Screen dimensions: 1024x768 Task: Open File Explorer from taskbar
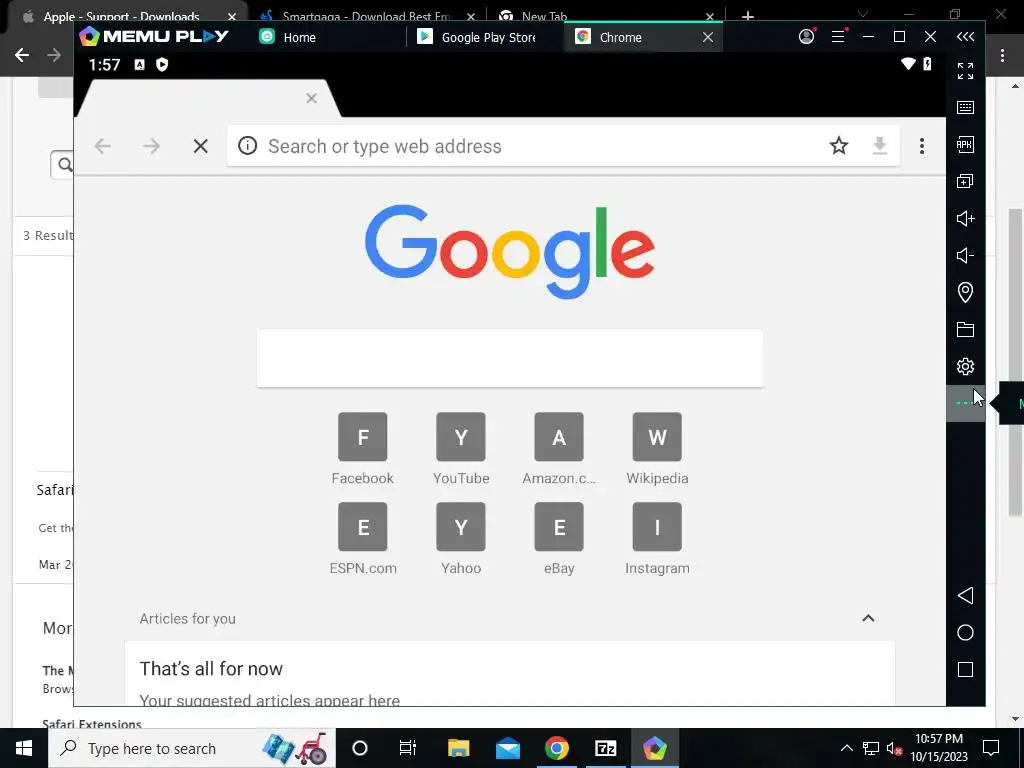[458, 748]
